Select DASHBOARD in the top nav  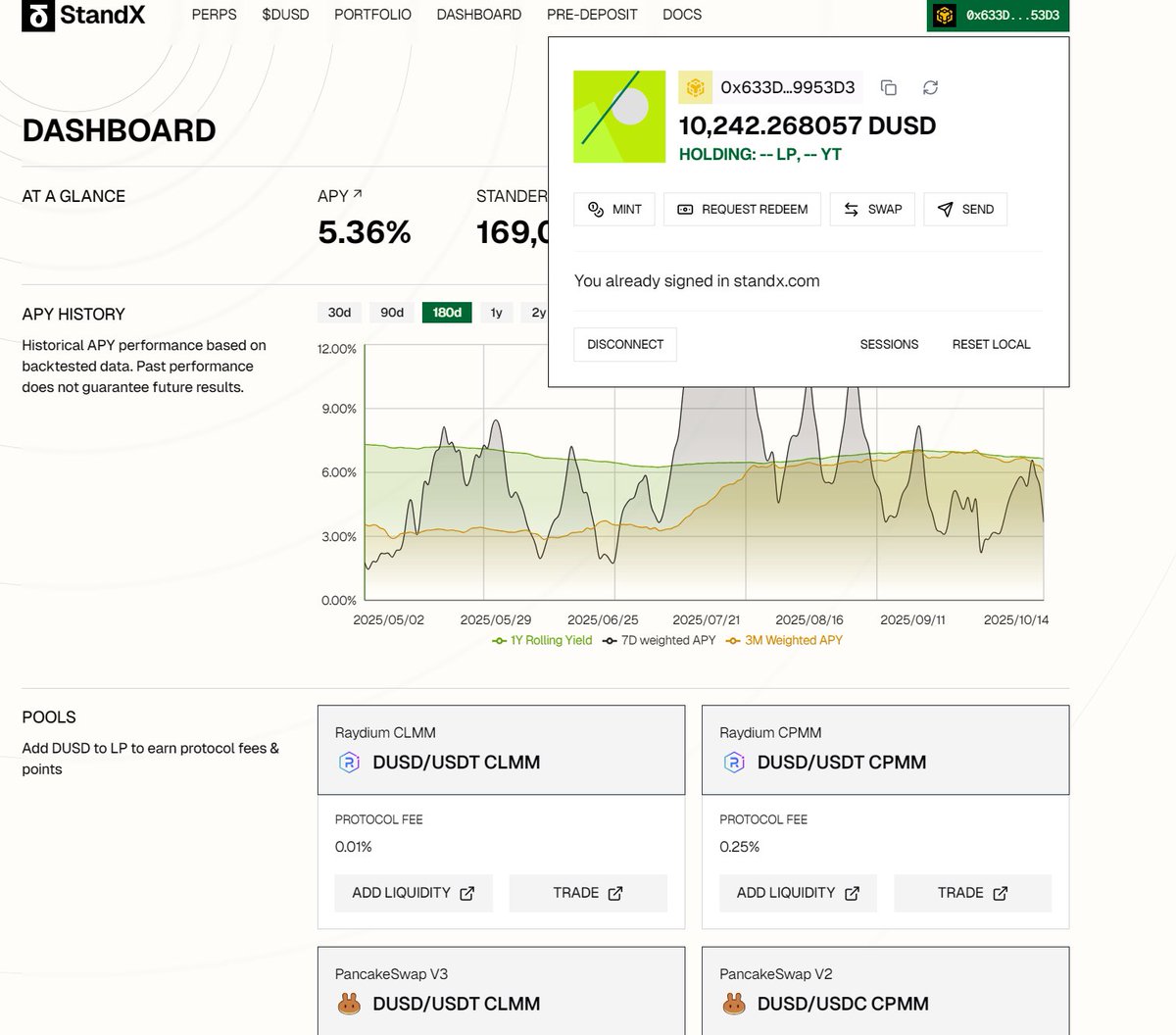[x=479, y=15]
